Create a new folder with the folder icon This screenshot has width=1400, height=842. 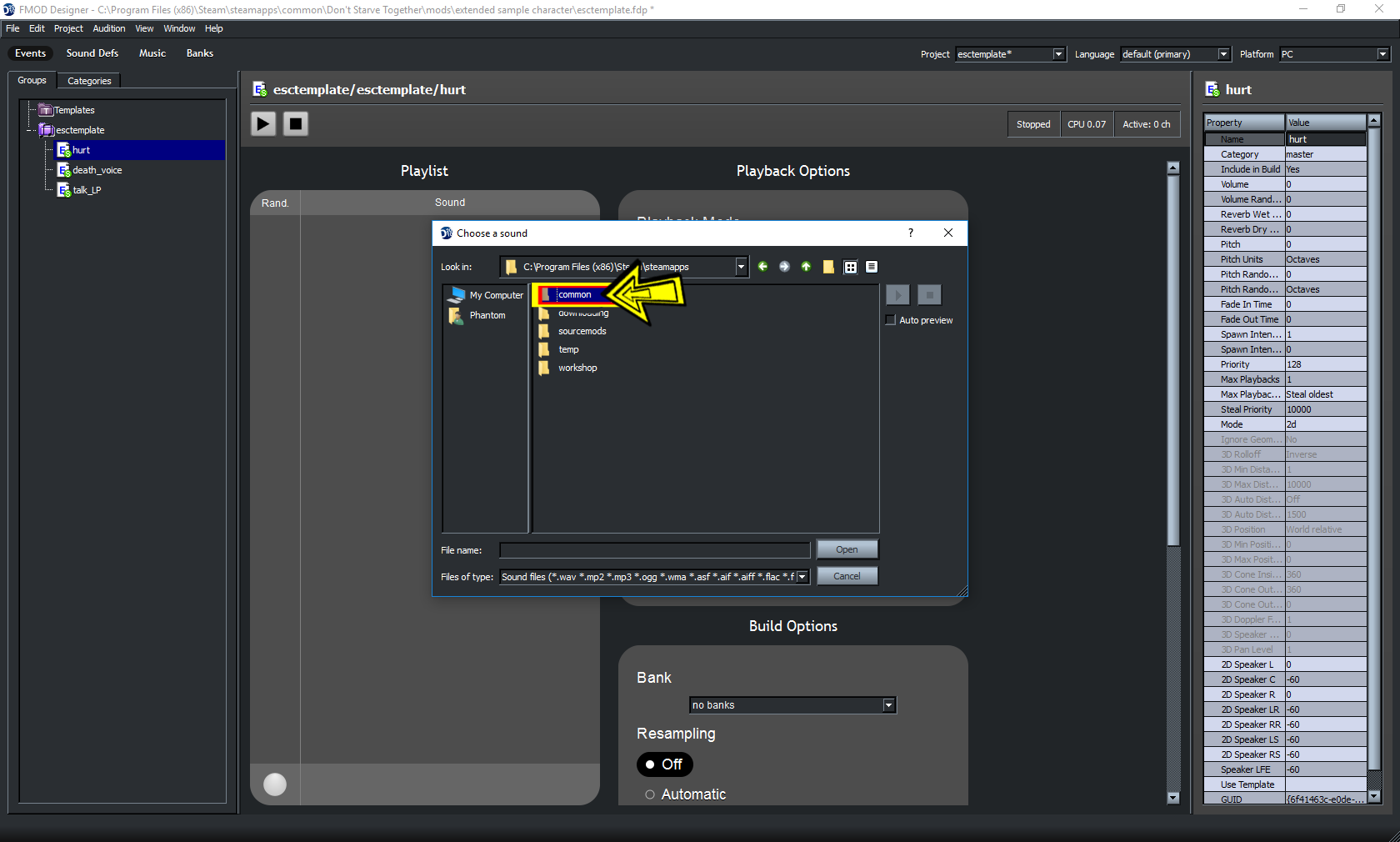point(828,267)
